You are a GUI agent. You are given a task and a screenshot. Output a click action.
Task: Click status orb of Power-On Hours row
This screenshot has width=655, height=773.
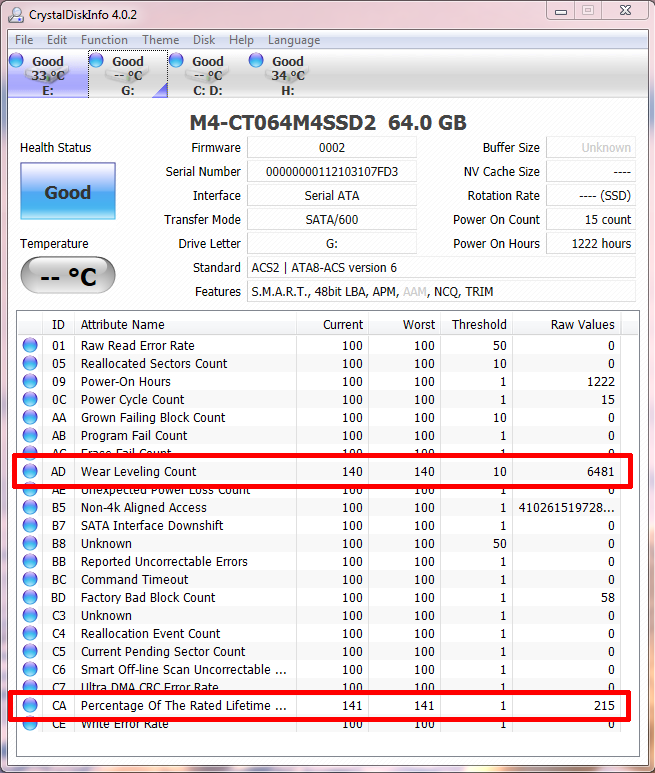click(x=30, y=381)
